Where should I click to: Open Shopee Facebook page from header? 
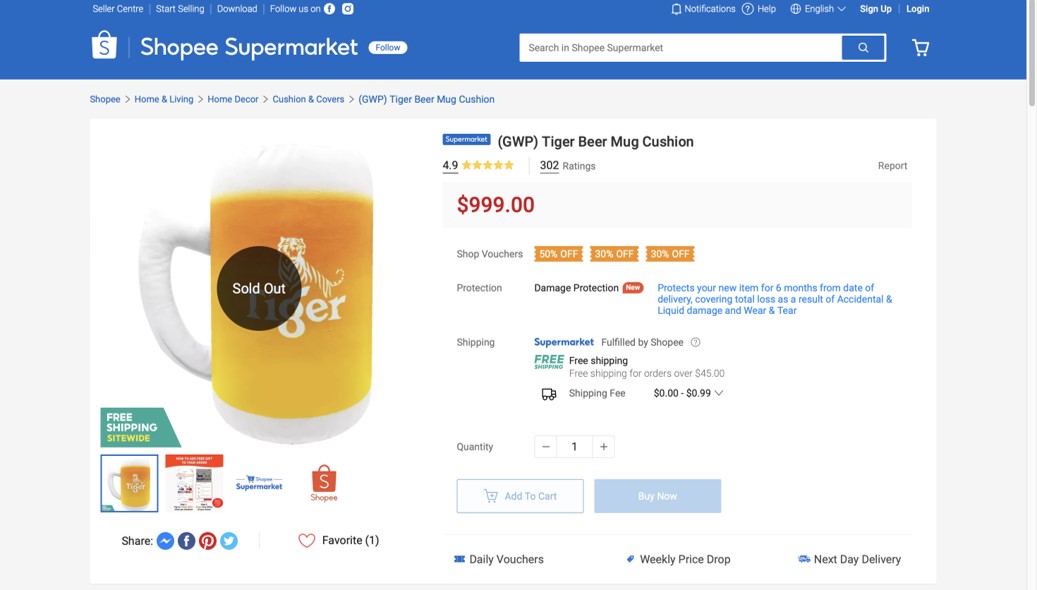tap(329, 9)
